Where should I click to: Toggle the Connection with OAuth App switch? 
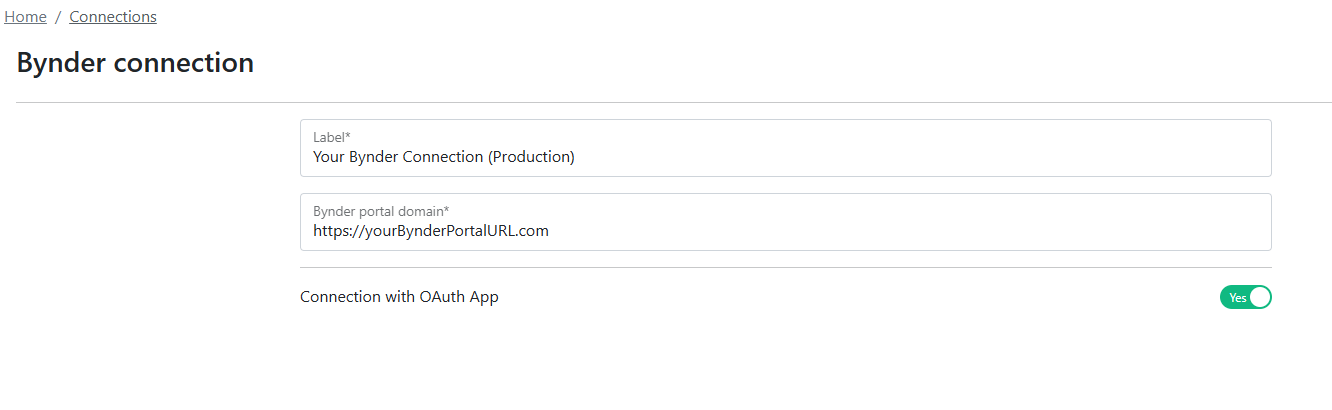[x=1245, y=297]
